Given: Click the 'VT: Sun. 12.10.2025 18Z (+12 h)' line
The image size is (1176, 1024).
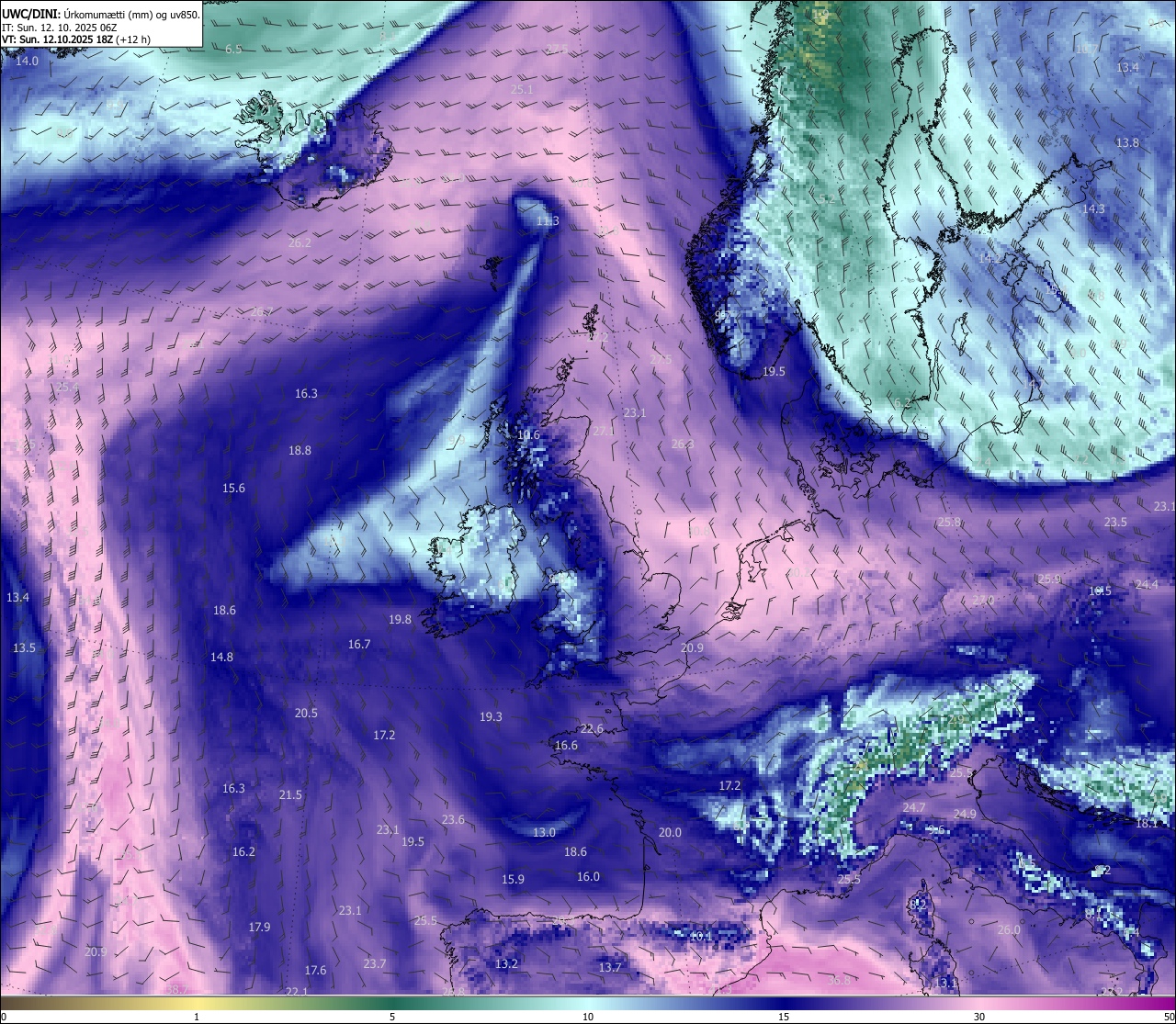Looking at the screenshot, I should tap(76, 40).
